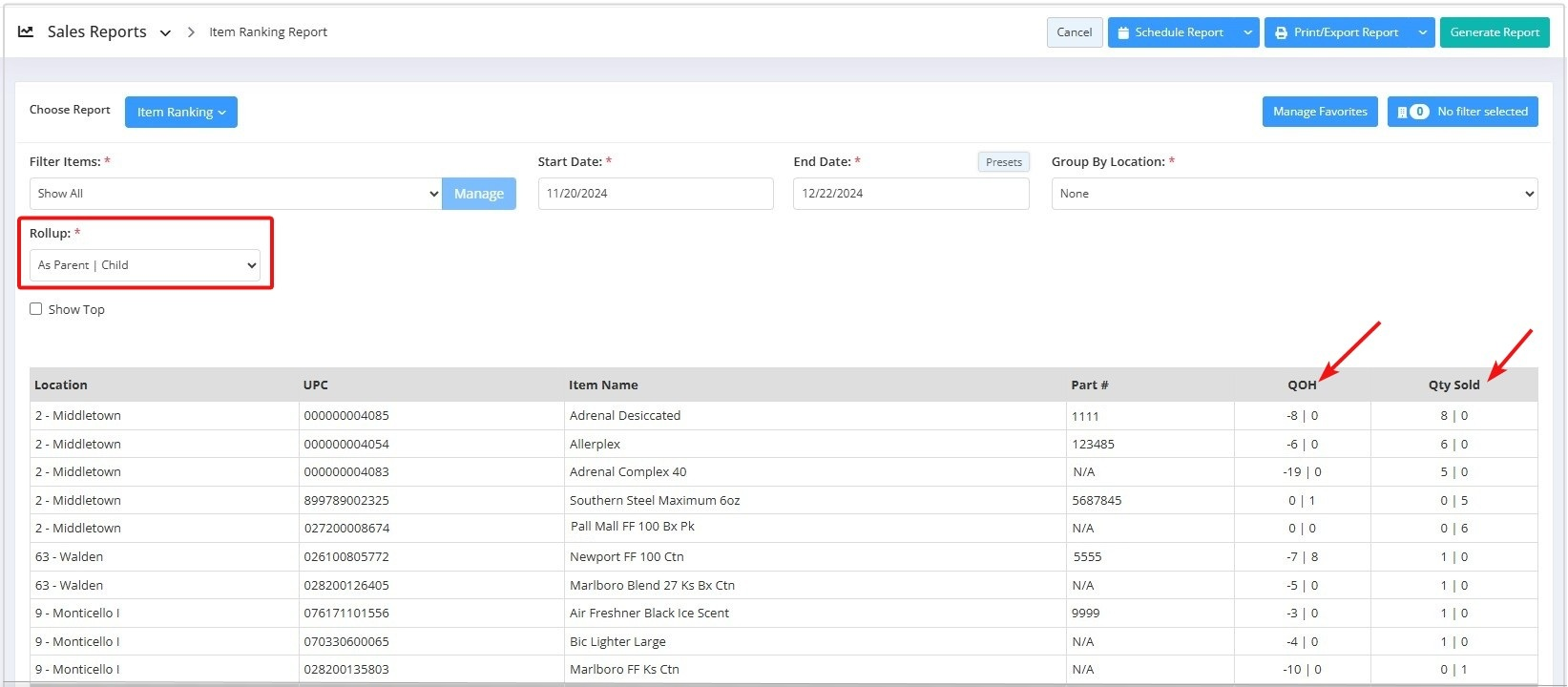Enable the Show Top checkbox
This screenshot has height=687, width=1568.
(x=36, y=309)
